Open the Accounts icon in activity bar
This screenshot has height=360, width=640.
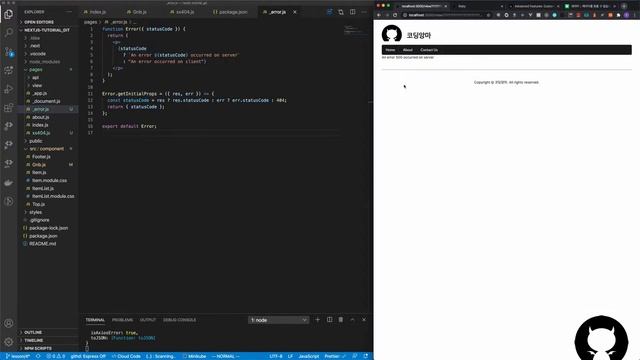click(9, 323)
